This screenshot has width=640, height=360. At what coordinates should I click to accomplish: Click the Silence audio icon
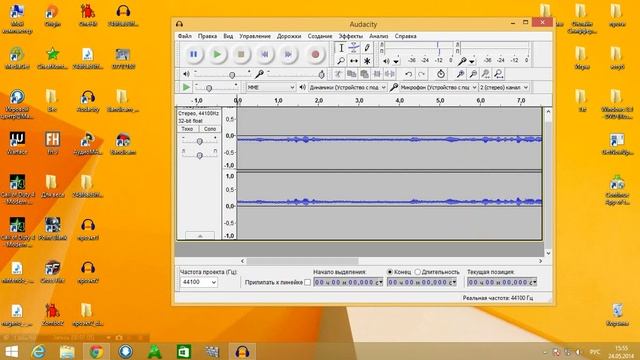(390, 74)
